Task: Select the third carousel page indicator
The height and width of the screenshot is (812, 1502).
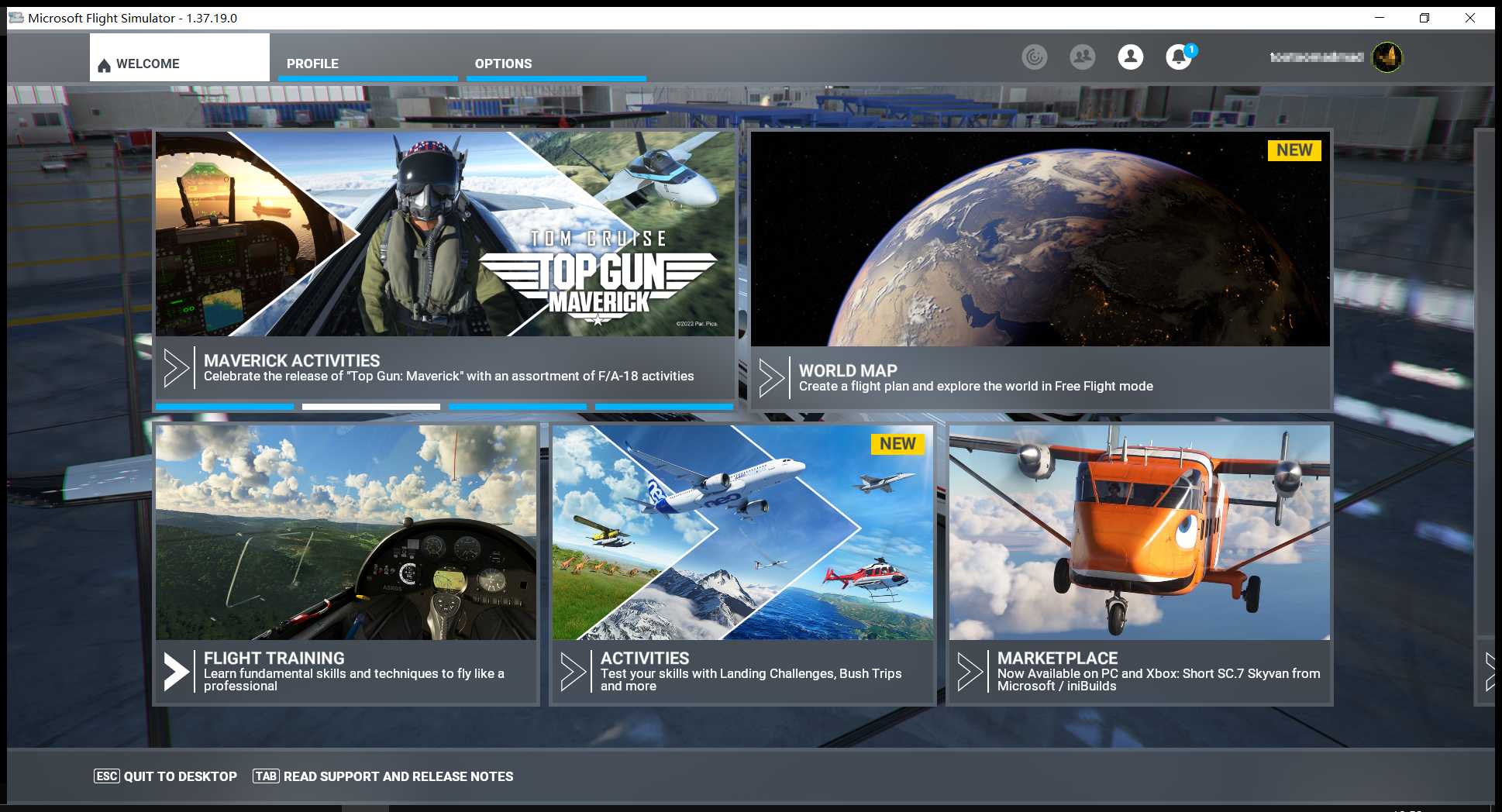Action: (x=518, y=406)
